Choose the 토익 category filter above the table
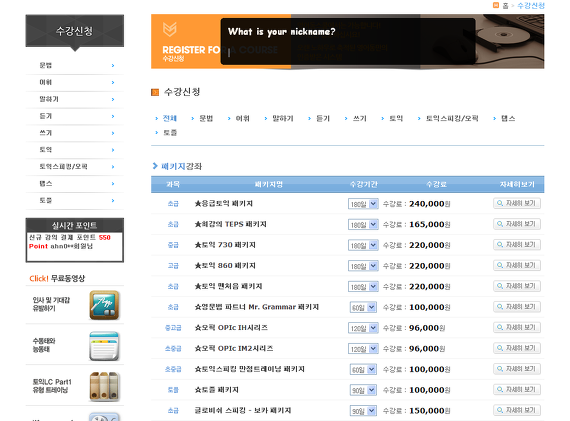The height and width of the screenshot is (421, 570). pyautogui.click(x=396, y=118)
